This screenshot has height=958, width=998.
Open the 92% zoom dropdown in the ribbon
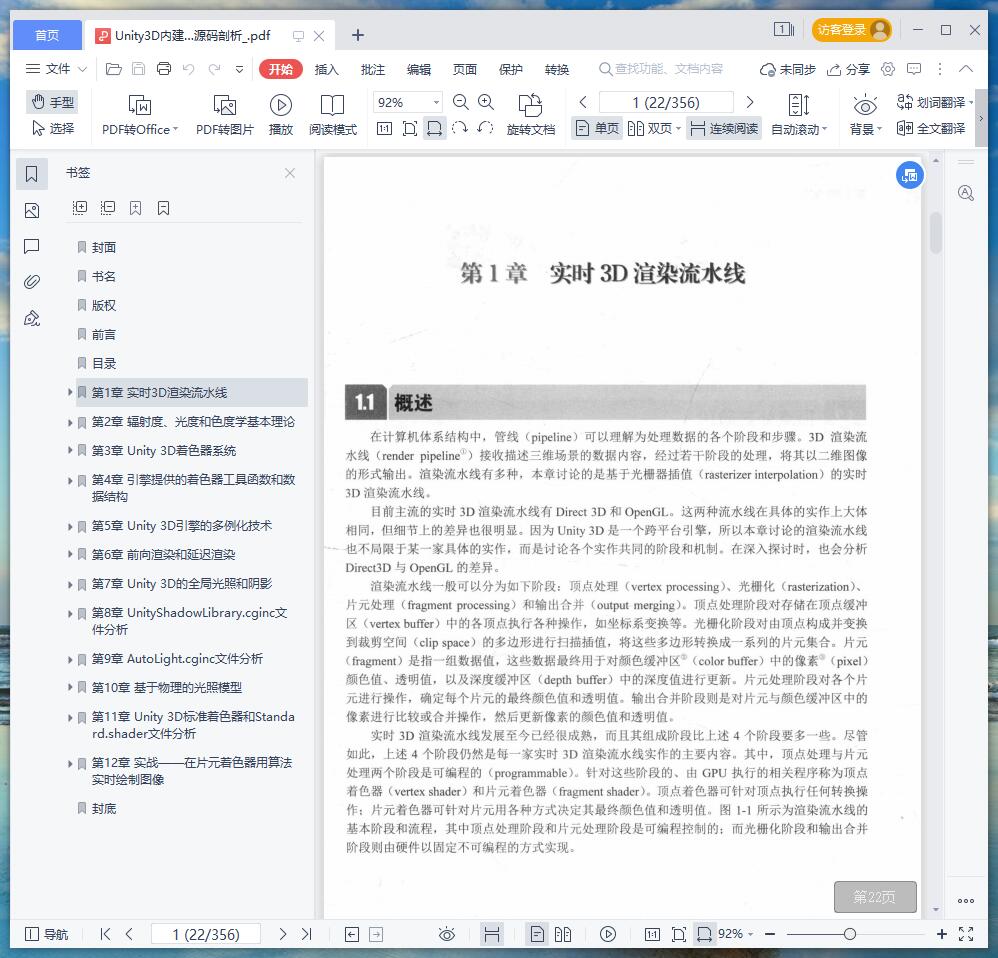pos(436,102)
